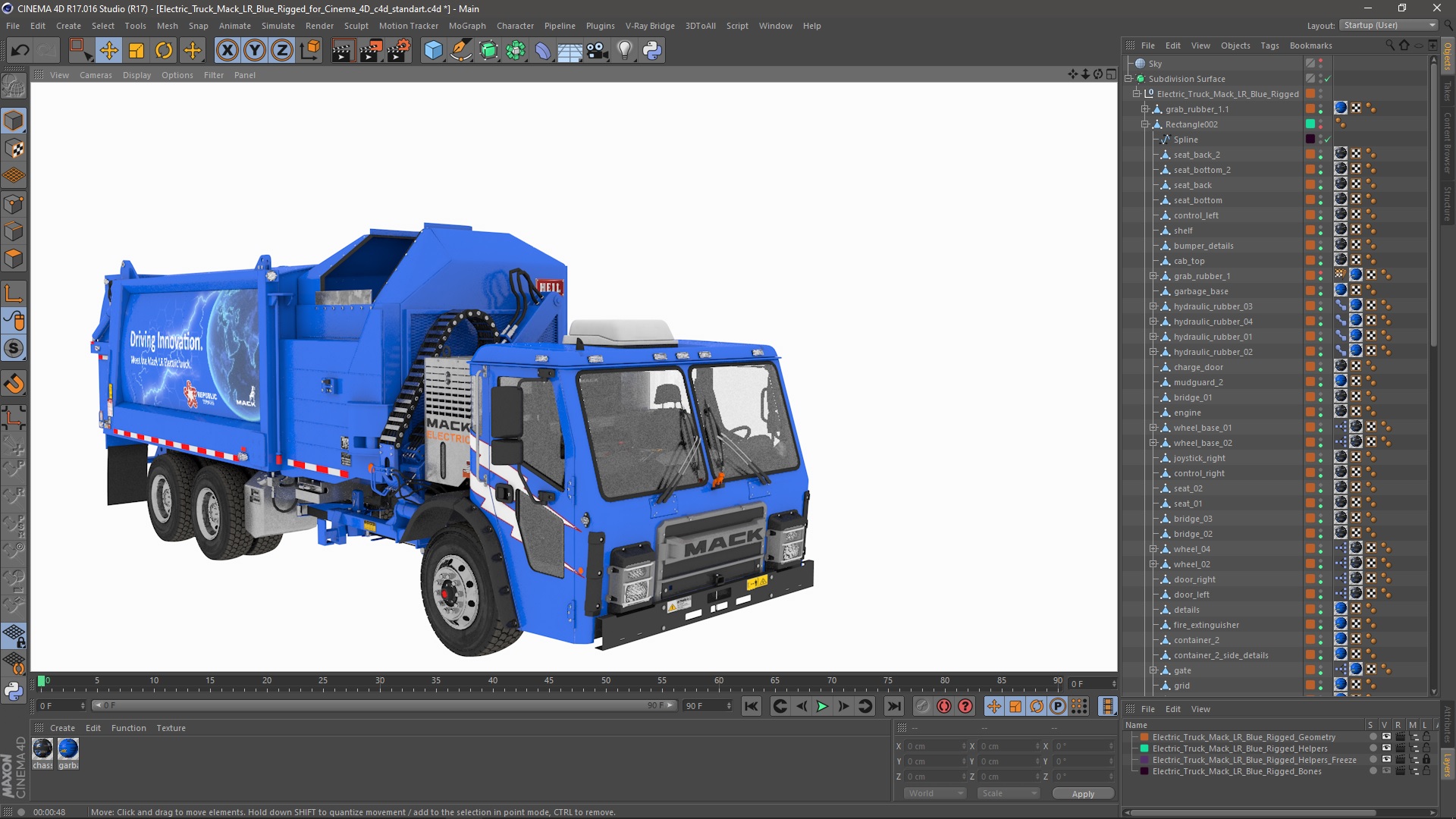1456x819 pixels.
Task: Open V-Ray Bridge menu
Action: tap(650, 26)
